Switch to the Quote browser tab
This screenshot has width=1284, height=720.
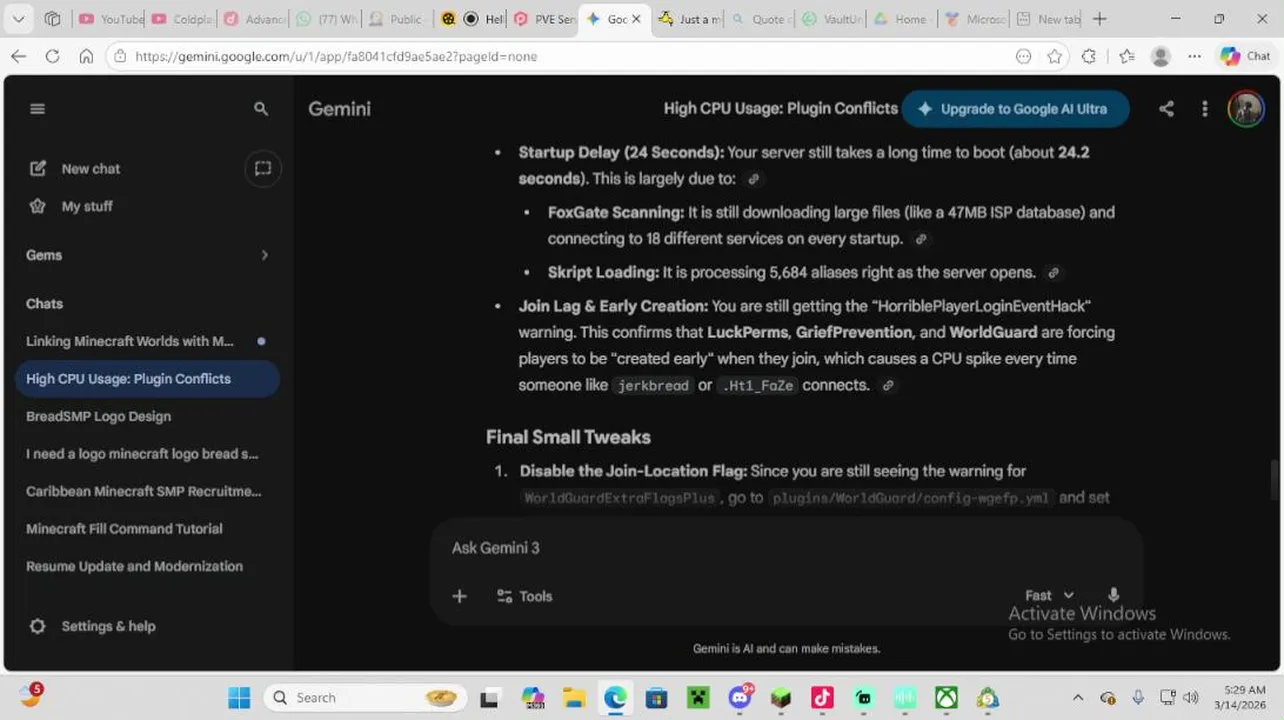759,19
